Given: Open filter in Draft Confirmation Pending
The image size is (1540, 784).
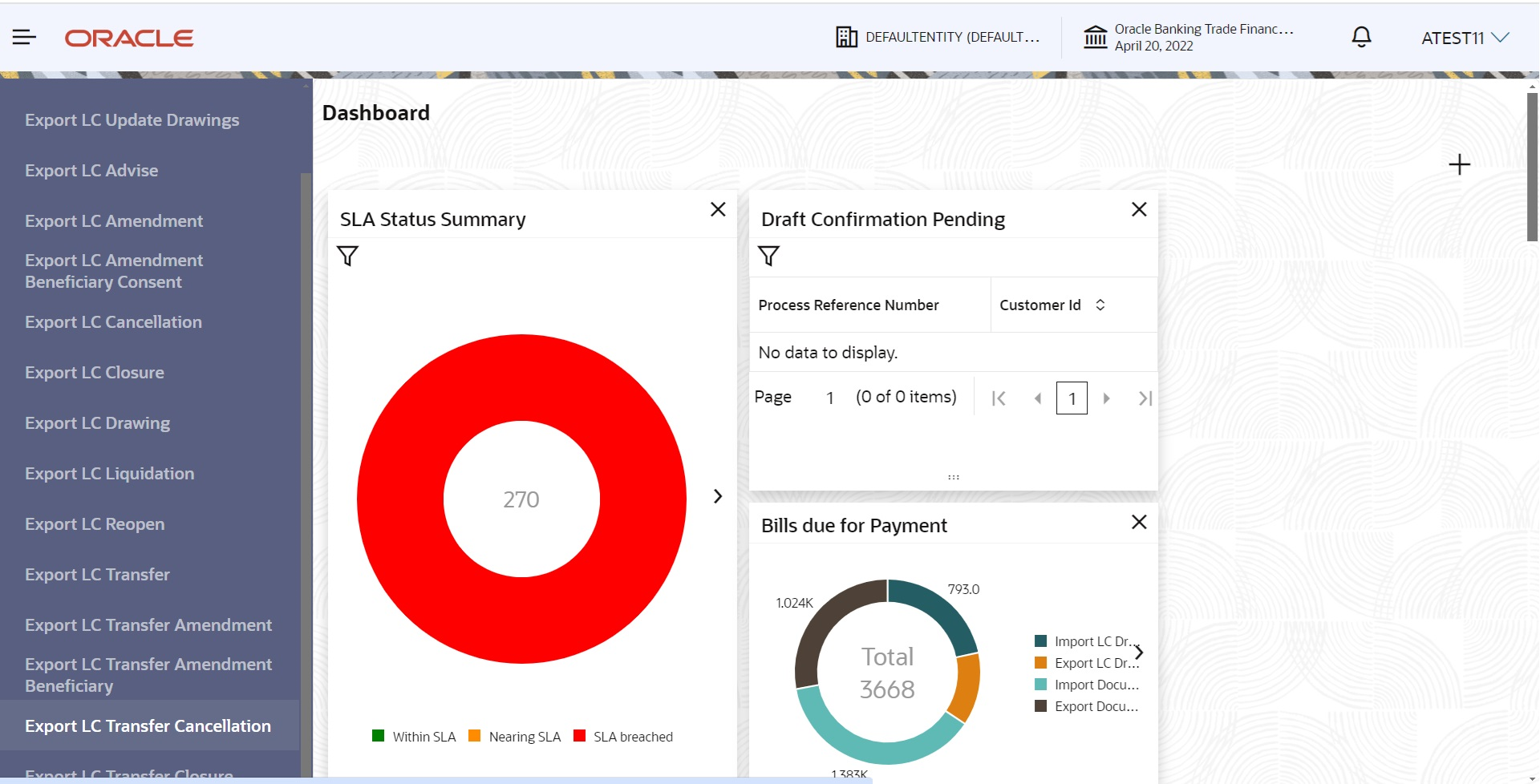Looking at the screenshot, I should [x=768, y=257].
